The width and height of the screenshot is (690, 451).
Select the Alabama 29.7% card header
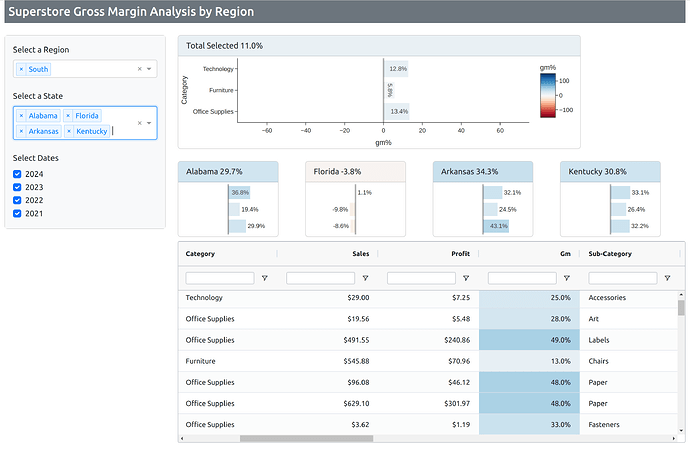[228, 172]
